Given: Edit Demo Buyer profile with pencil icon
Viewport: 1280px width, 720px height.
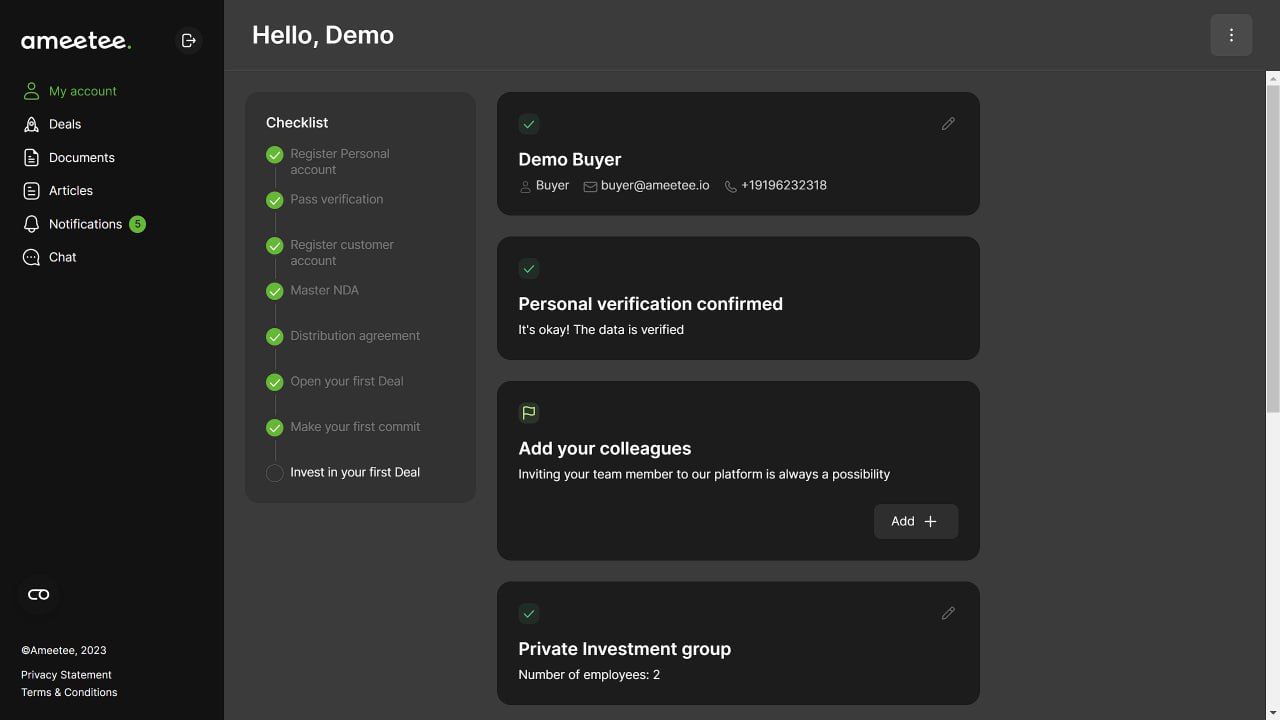Looking at the screenshot, I should [x=948, y=124].
